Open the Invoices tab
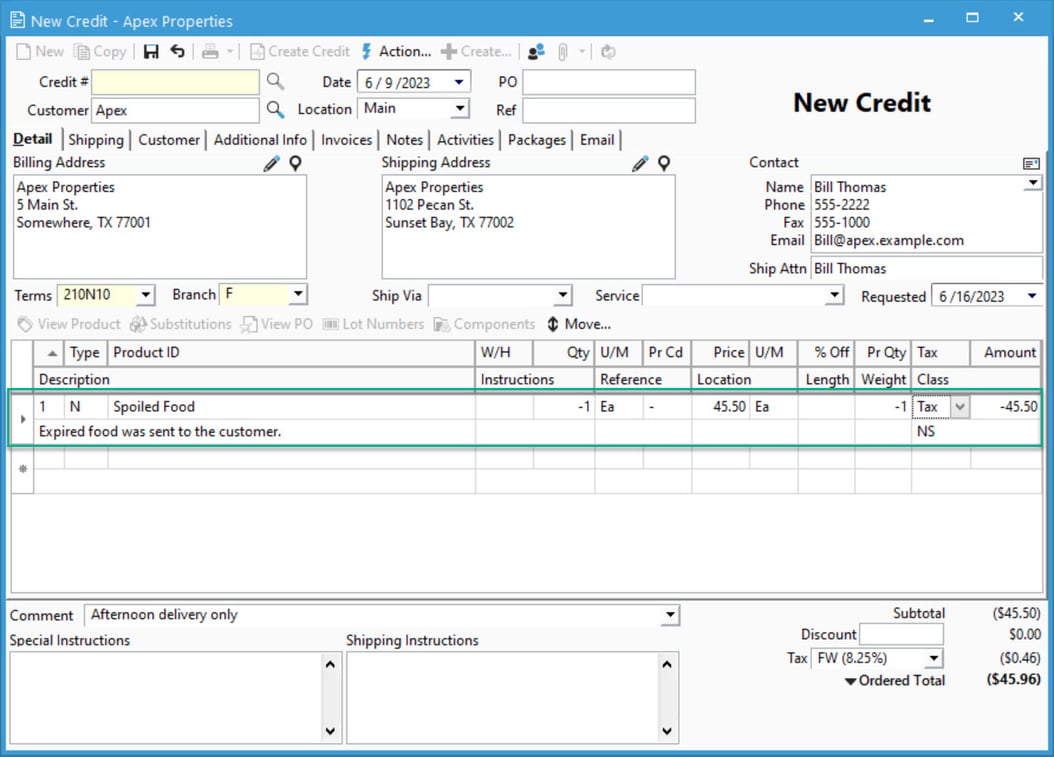Viewport: 1054px width, 757px height. click(x=346, y=140)
